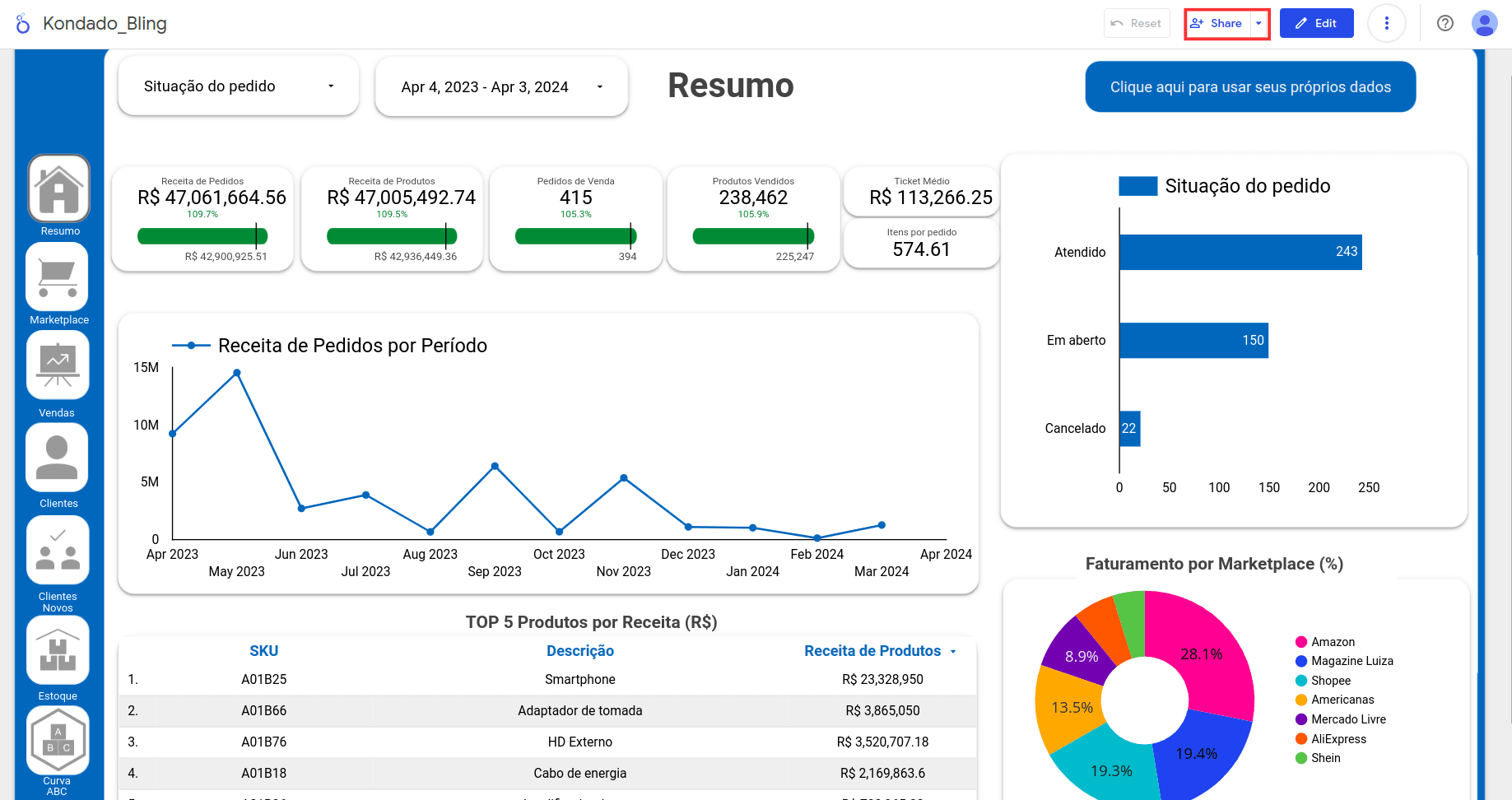
Task: Click the Edit button
Action: 1316,23
